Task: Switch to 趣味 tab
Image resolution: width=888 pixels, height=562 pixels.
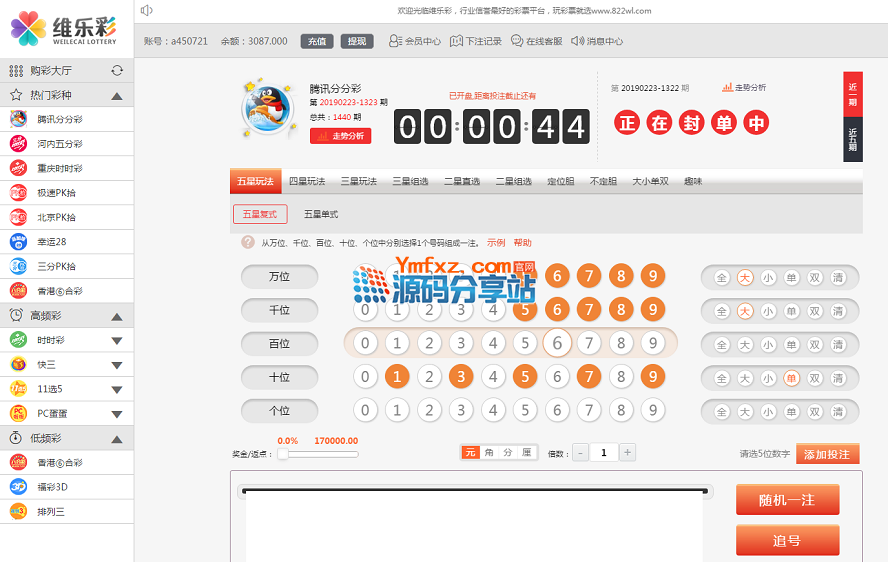Action: 693,181
